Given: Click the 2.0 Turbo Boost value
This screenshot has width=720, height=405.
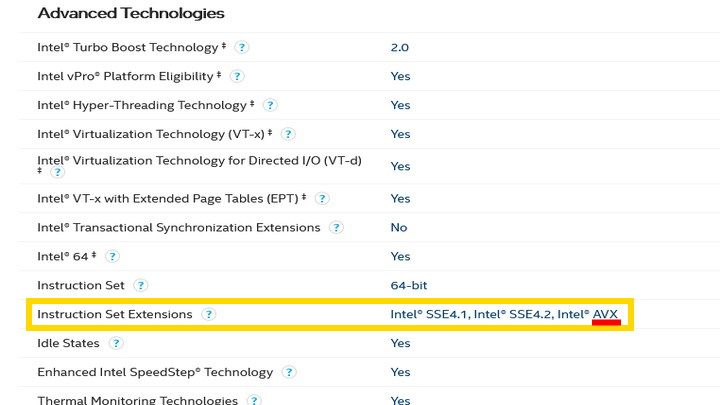Looking at the screenshot, I should click(399, 47).
